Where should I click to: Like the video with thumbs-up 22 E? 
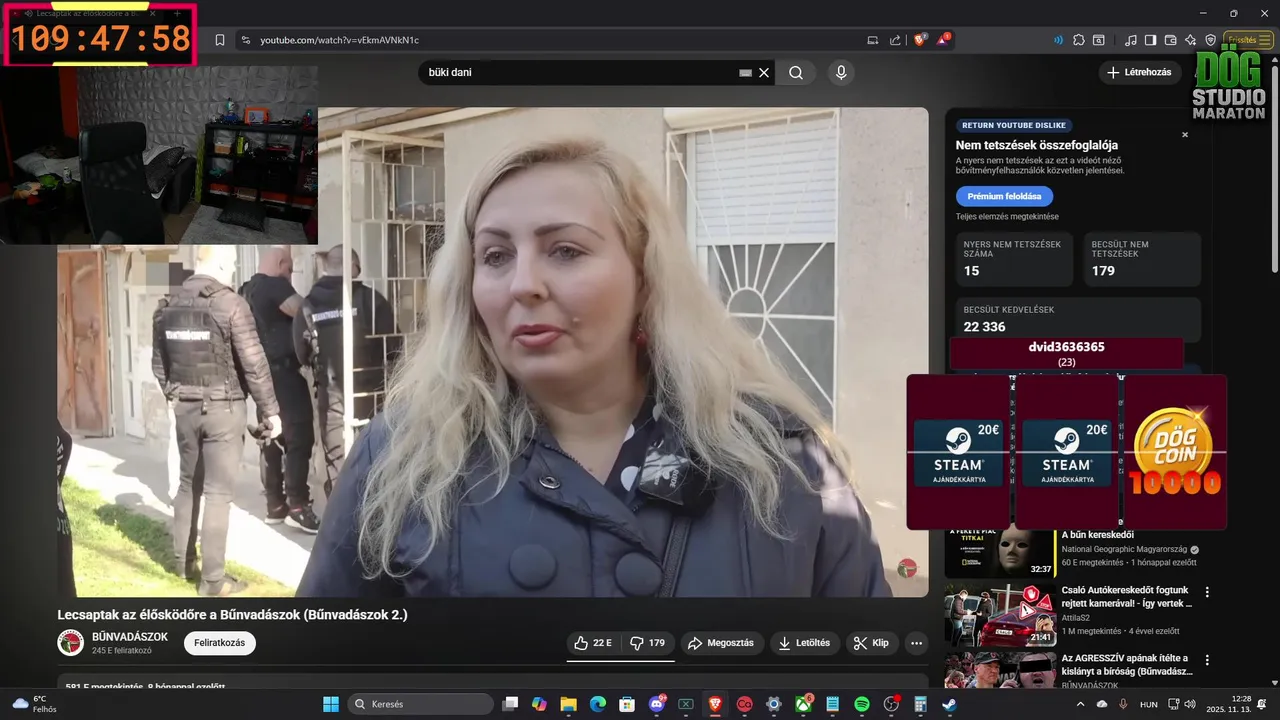593,643
